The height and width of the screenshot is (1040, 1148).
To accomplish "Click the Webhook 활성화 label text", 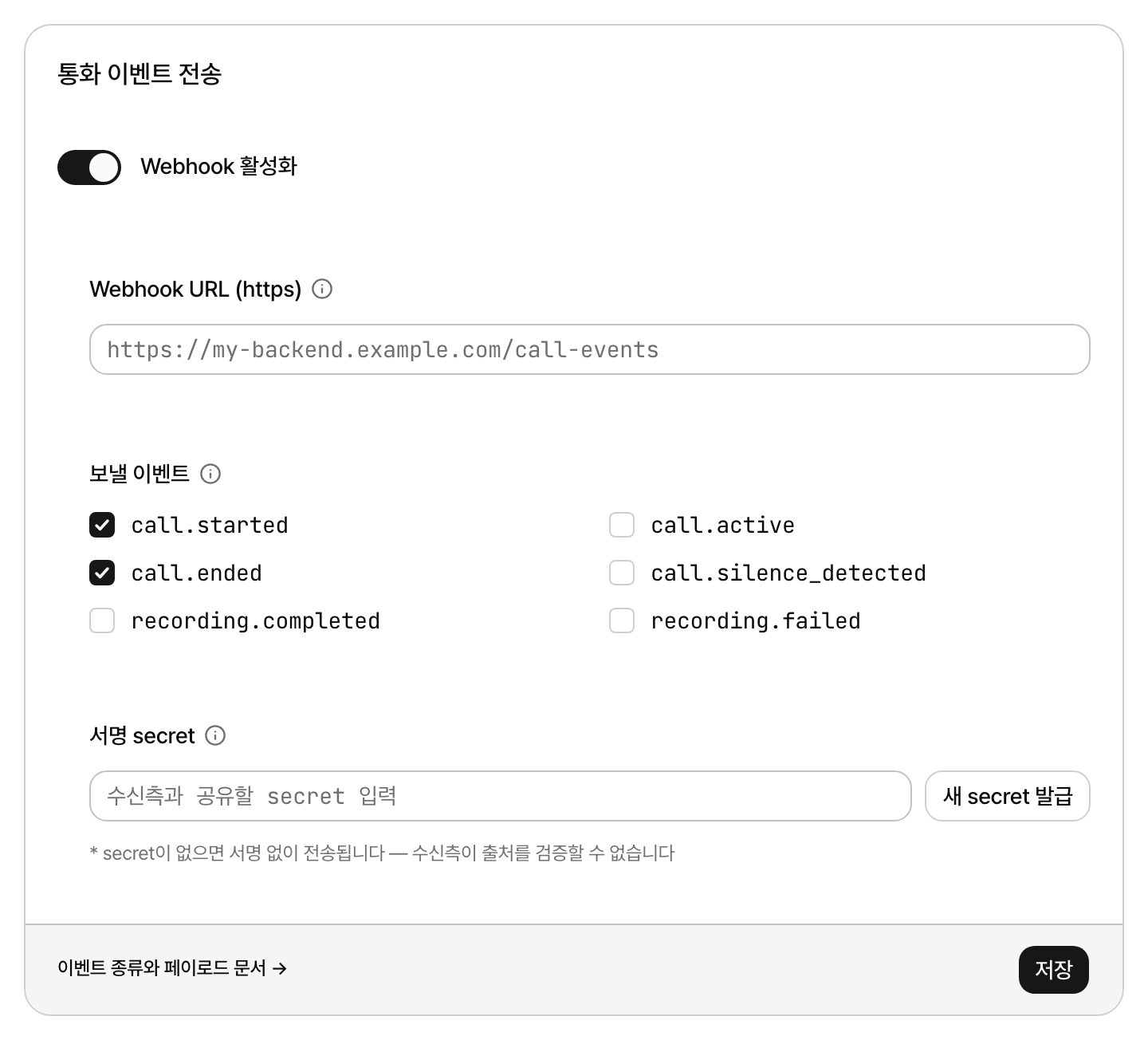I will 218,167.
